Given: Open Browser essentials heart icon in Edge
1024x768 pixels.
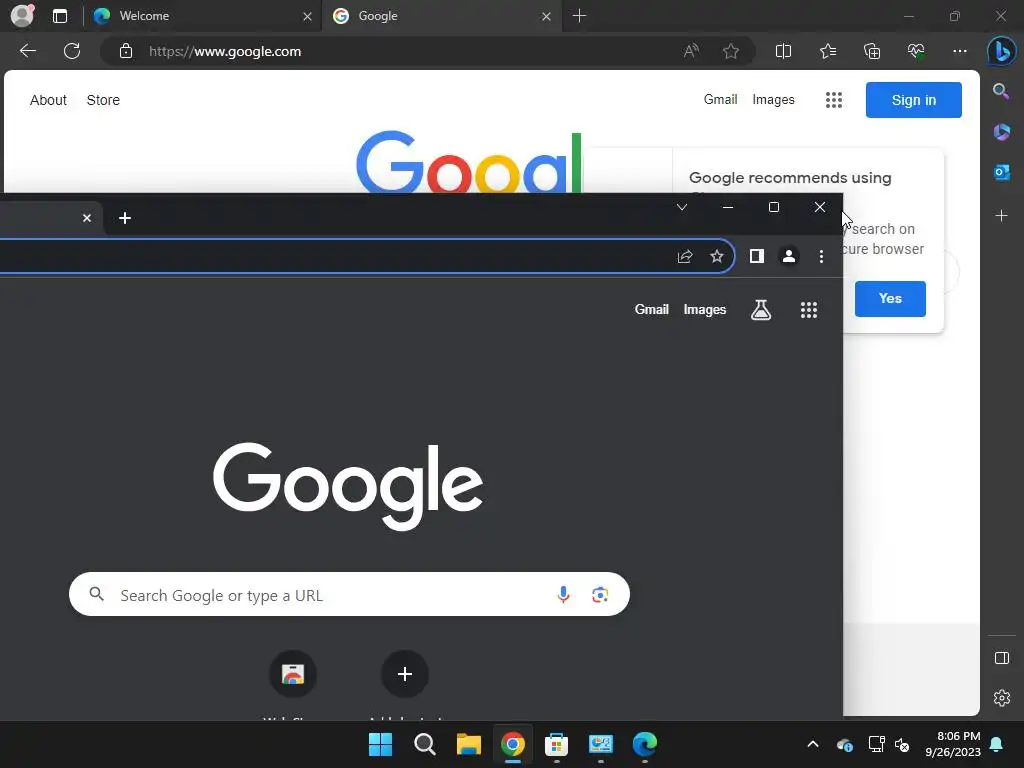Looking at the screenshot, I should tap(916, 51).
